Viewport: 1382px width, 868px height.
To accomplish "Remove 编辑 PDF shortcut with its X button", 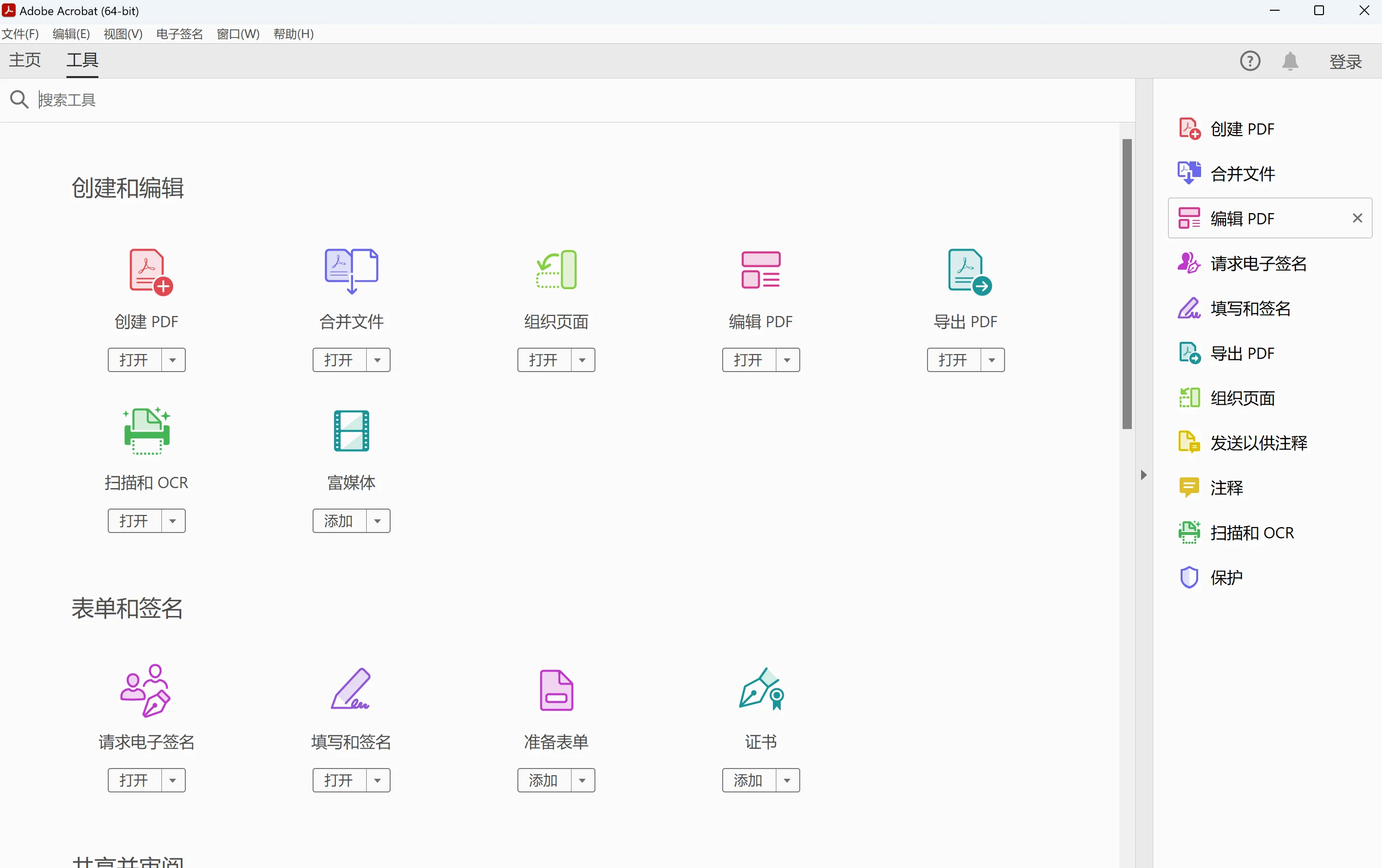I will click(1357, 218).
